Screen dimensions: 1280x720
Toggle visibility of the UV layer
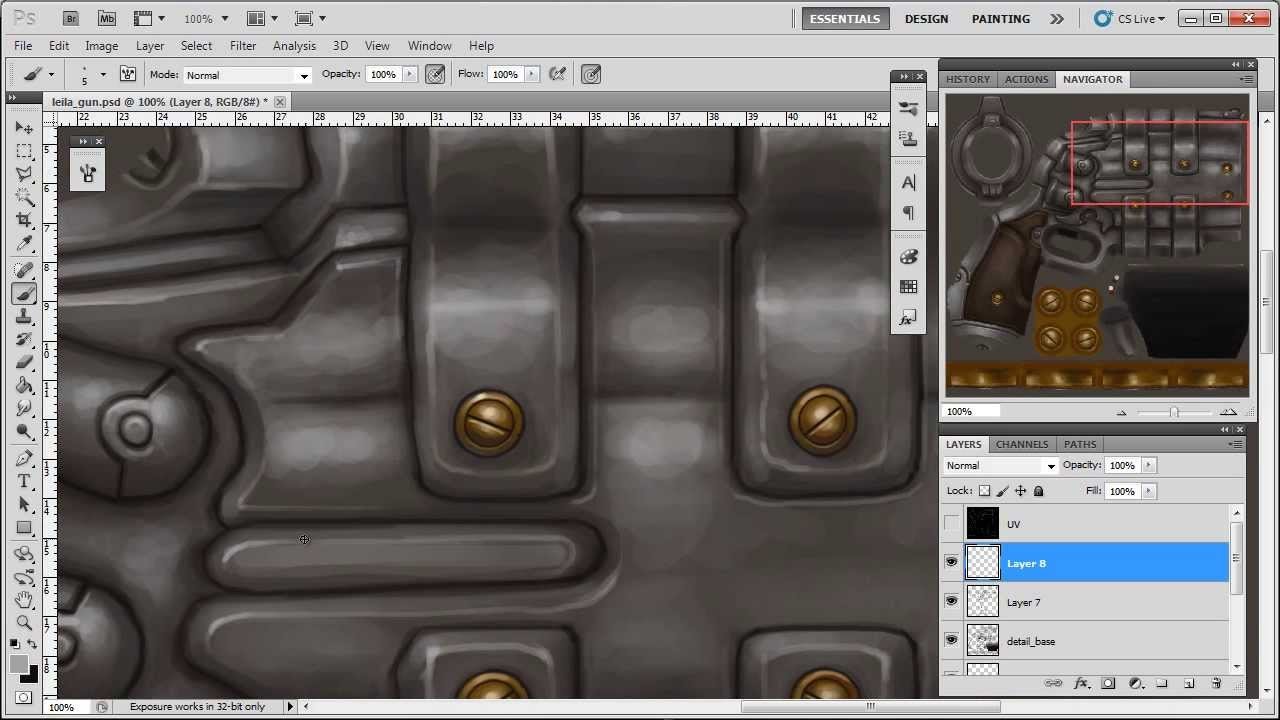(x=951, y=523)
